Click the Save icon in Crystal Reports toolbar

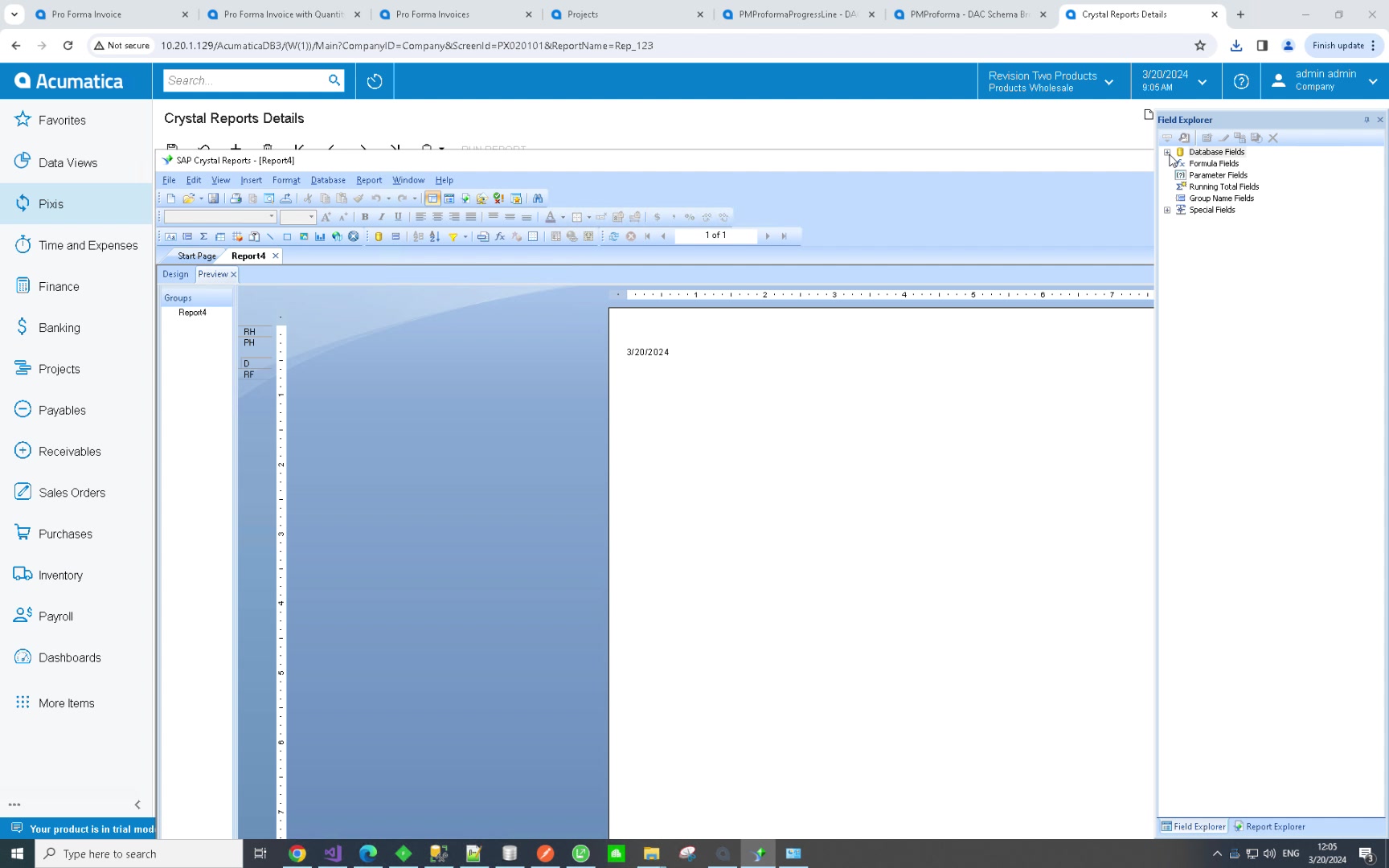point(213,199)
